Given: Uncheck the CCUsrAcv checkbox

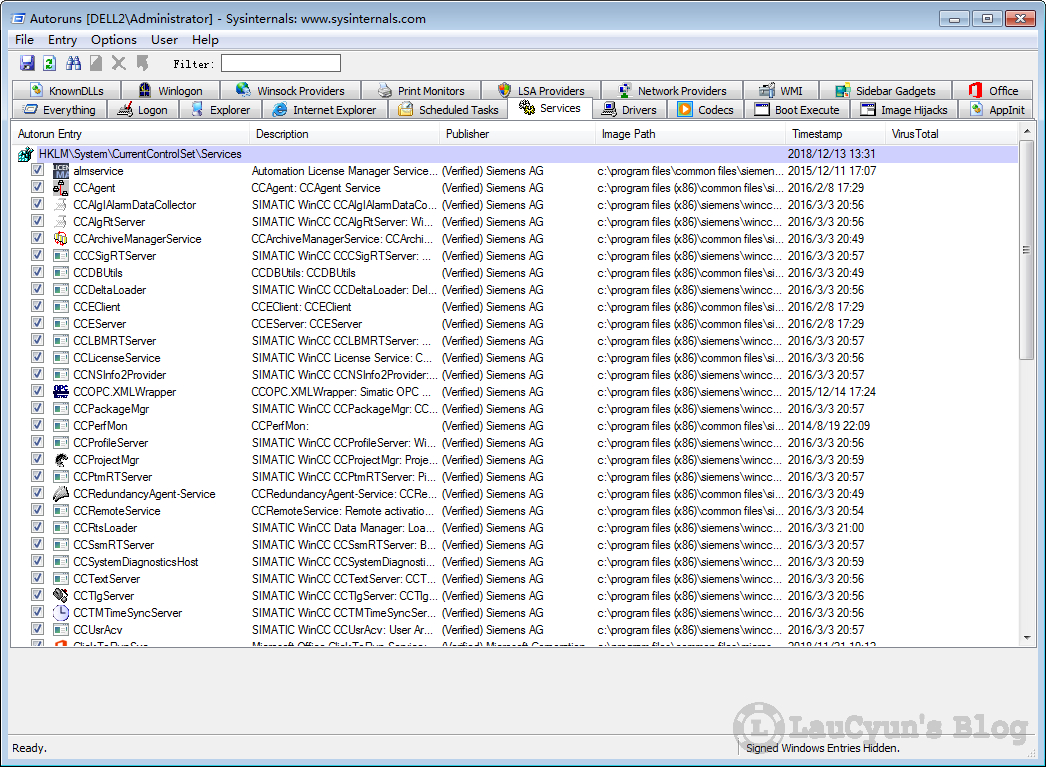Looking at the screenshot, I should tap(37, 629).
